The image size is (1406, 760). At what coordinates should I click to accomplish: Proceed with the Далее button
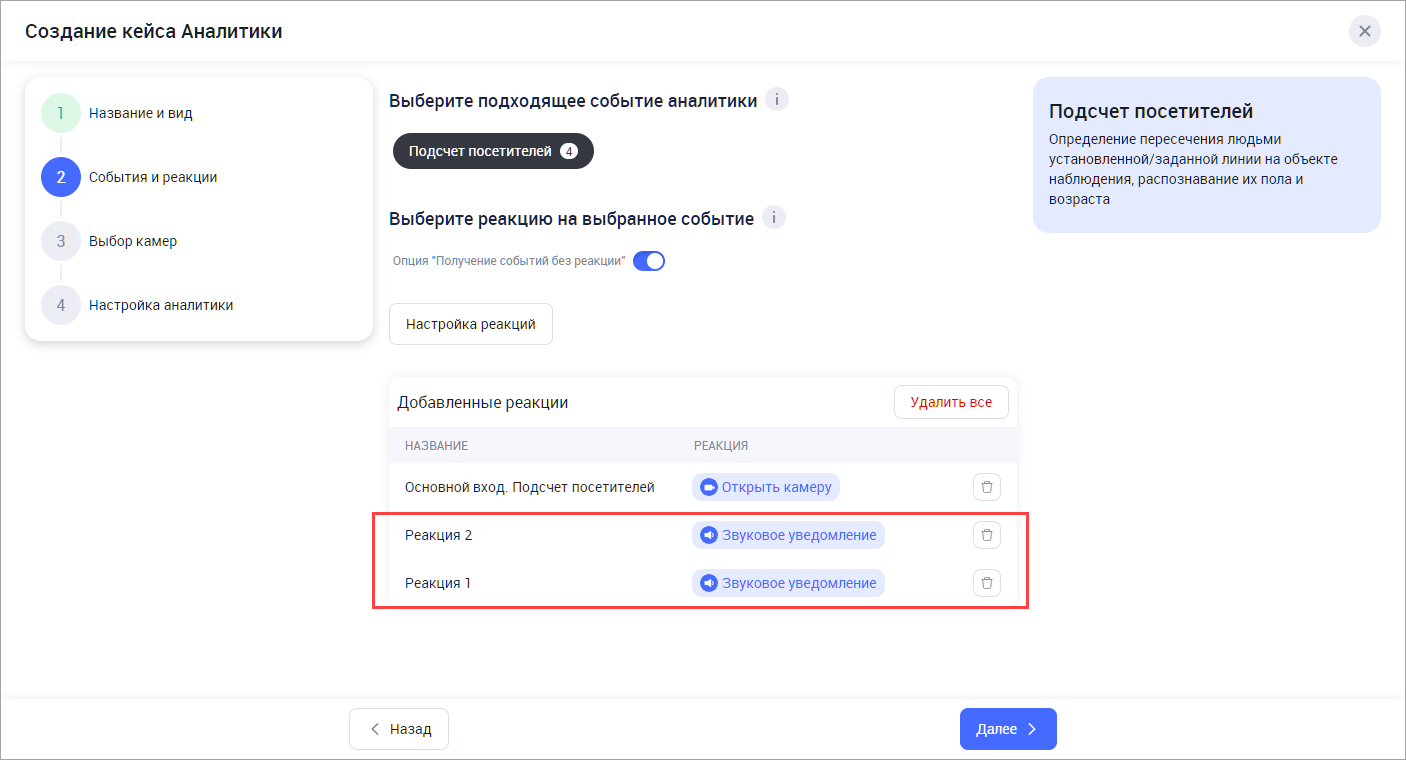coord(1008,729)
